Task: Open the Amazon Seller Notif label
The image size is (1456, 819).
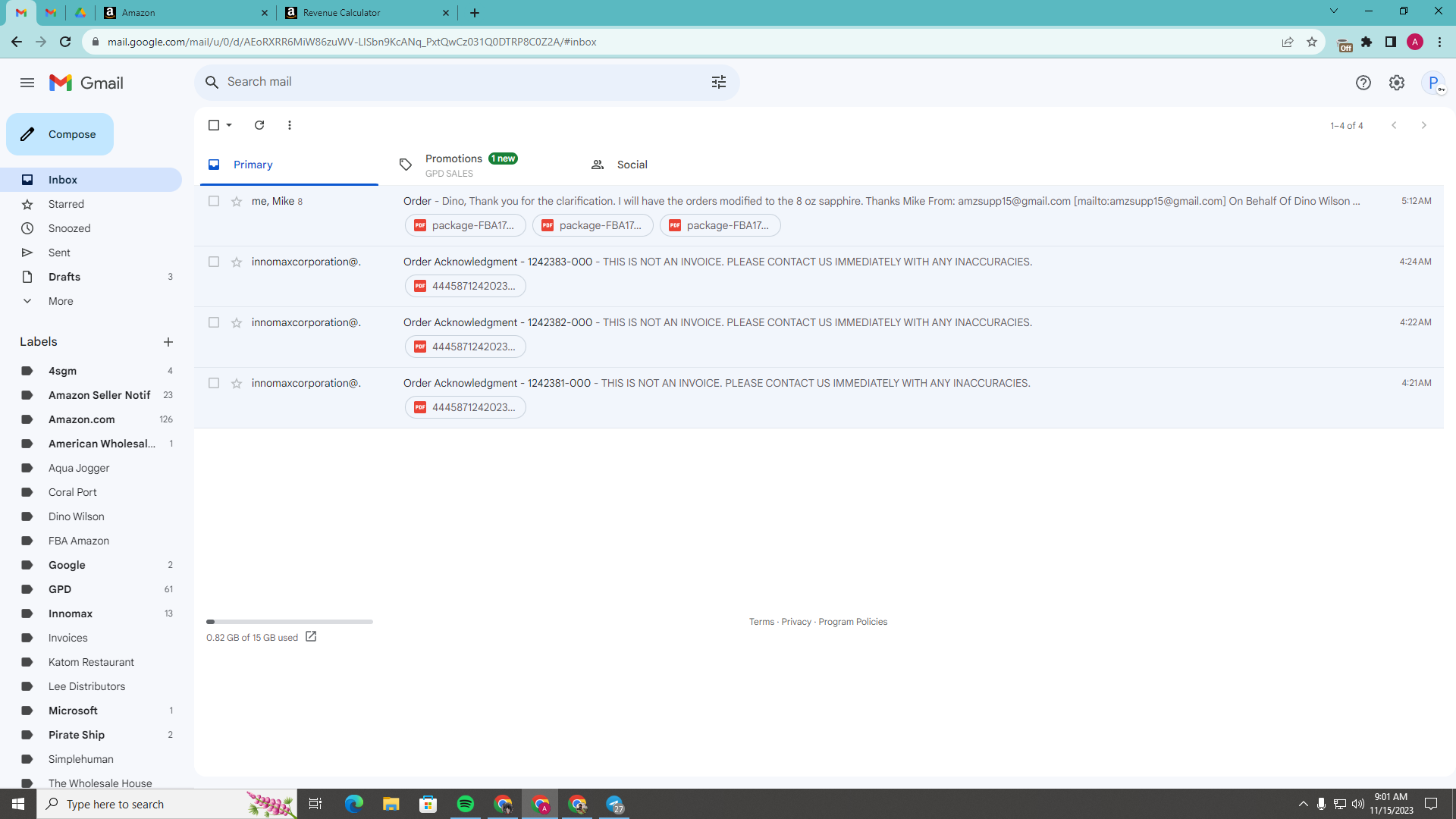Action: (x=91, y=395)
